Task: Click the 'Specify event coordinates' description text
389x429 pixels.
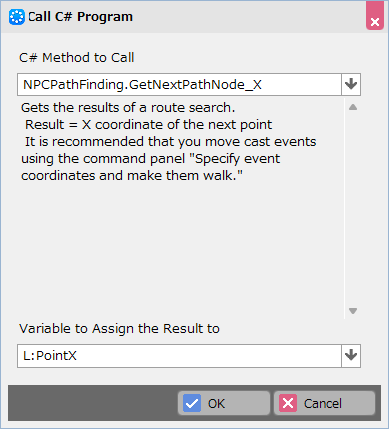Action: click(151, 167)
